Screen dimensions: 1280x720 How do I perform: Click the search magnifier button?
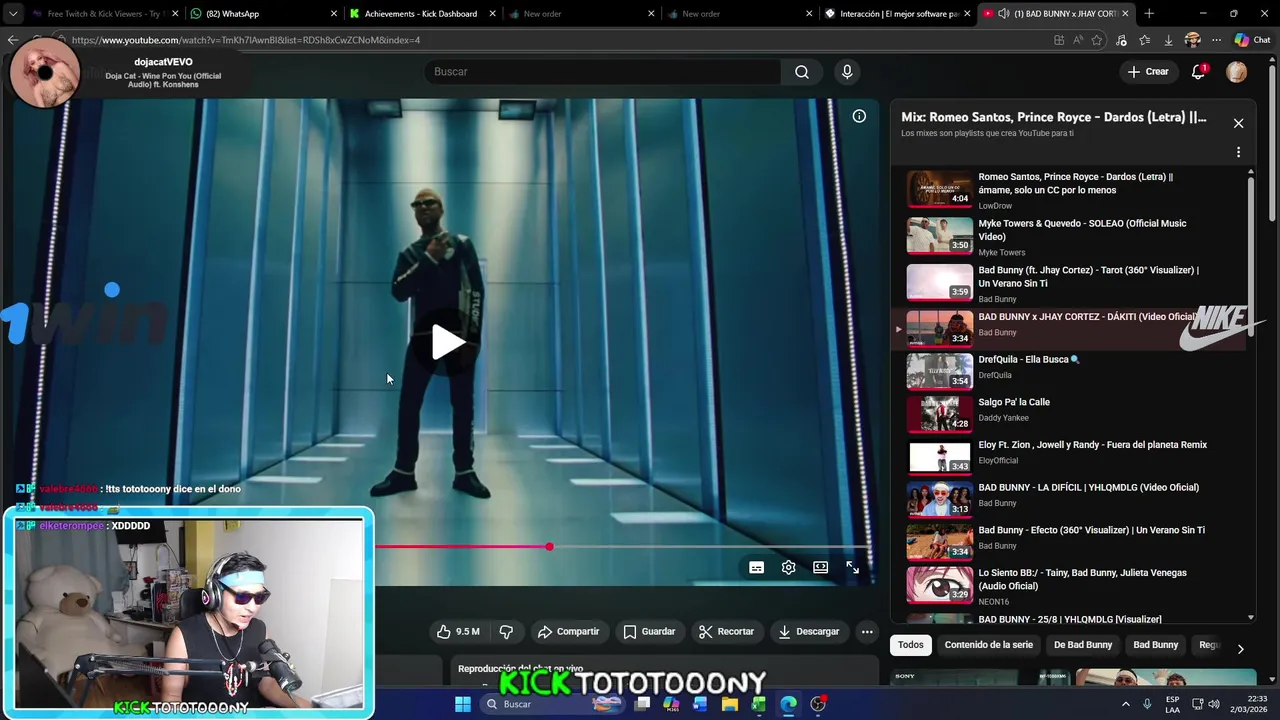(802, 72)
